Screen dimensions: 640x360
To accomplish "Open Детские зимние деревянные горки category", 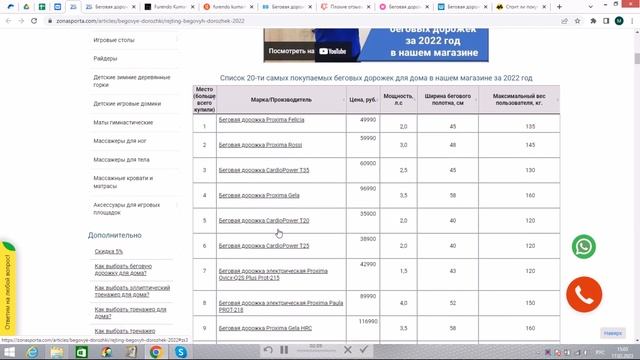I will pos(132,81).
